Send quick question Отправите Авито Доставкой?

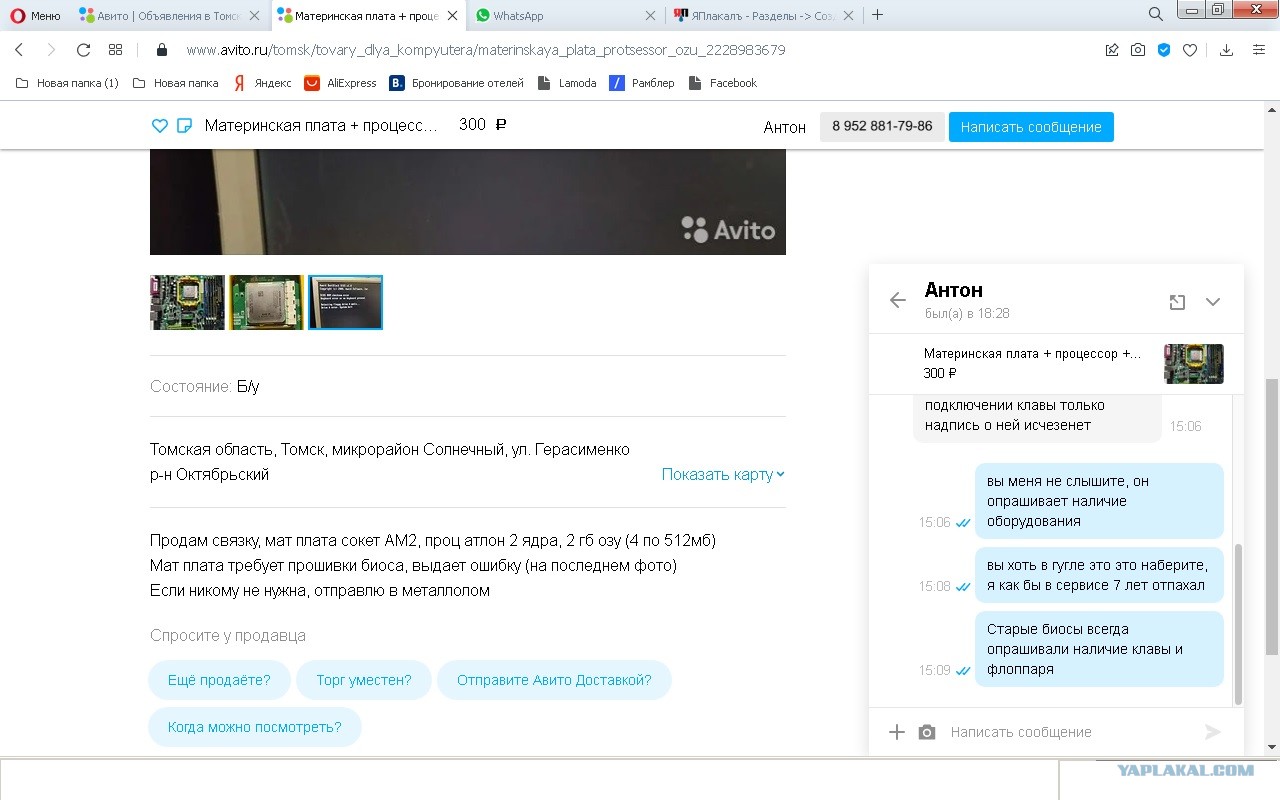(554, 680)
